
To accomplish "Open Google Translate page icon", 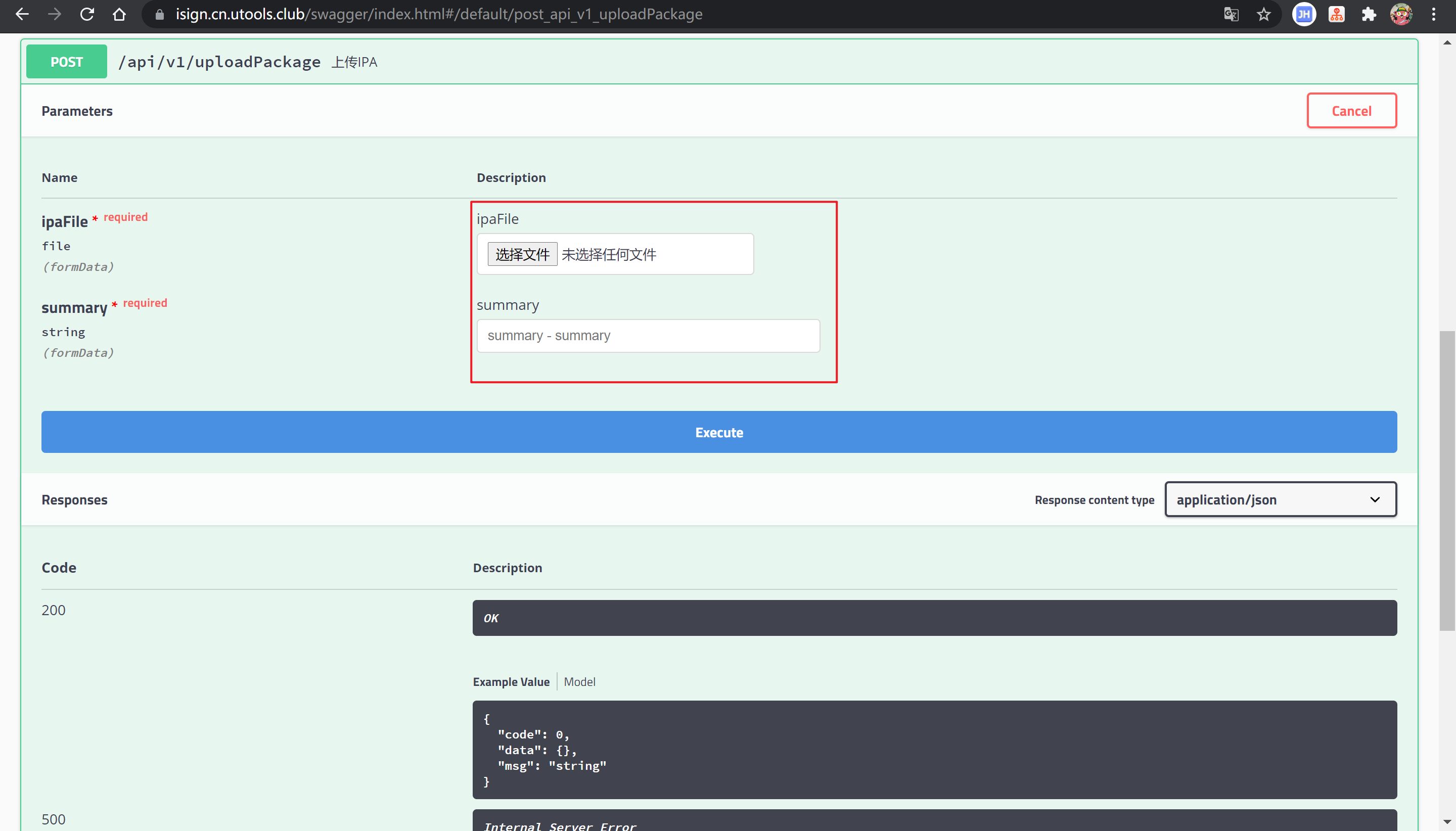I will coord(1231,14).
